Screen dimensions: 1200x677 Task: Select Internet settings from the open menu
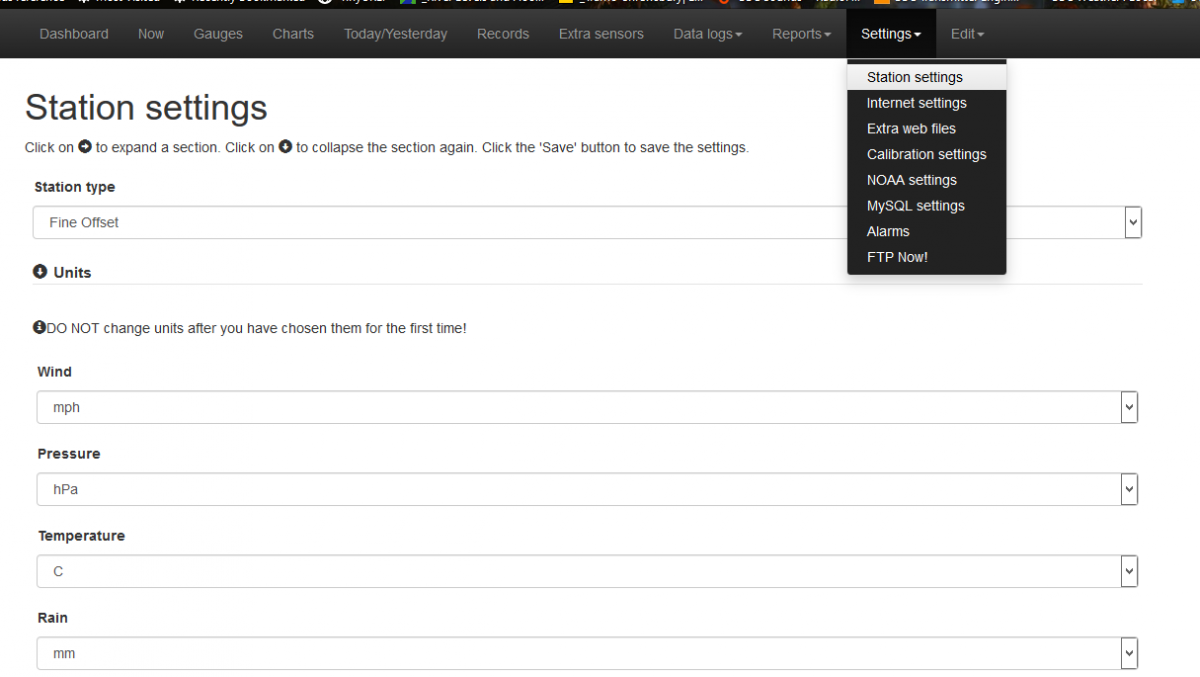click(916, 102)
